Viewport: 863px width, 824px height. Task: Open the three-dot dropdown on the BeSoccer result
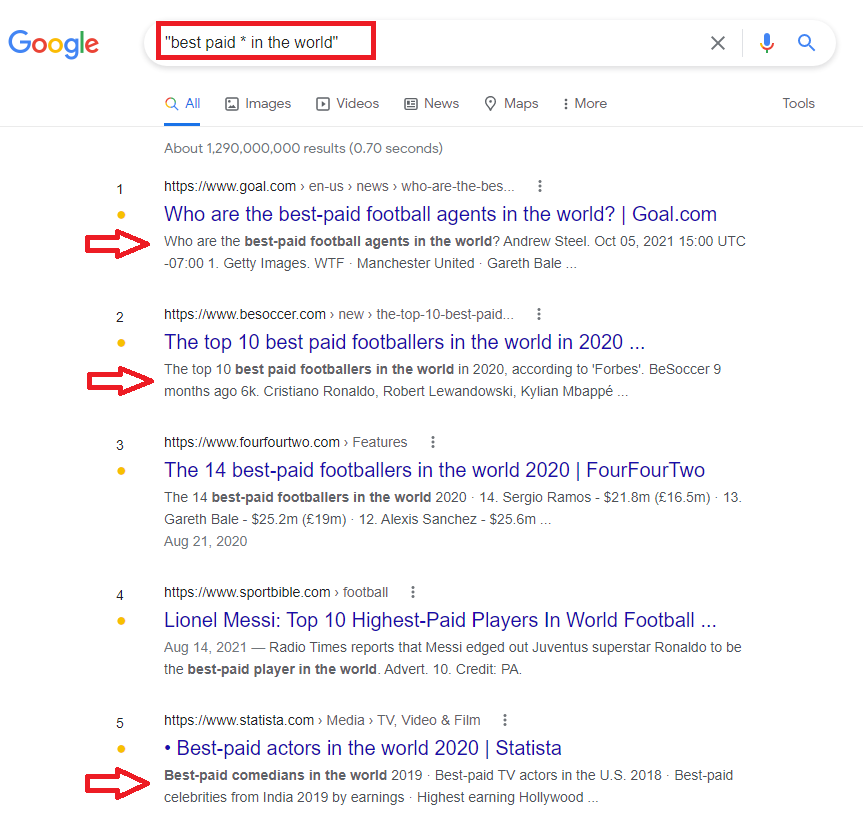click(539, 313)
